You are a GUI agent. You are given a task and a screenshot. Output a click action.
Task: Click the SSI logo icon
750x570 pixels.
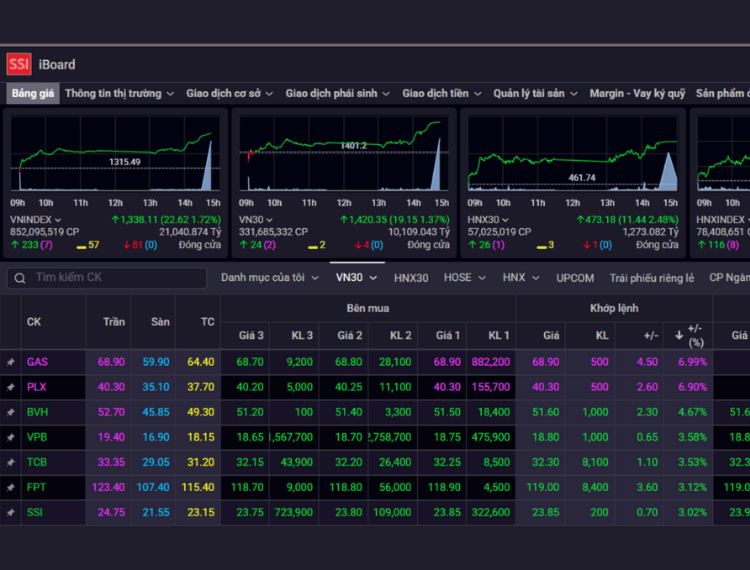click(19, 64)
